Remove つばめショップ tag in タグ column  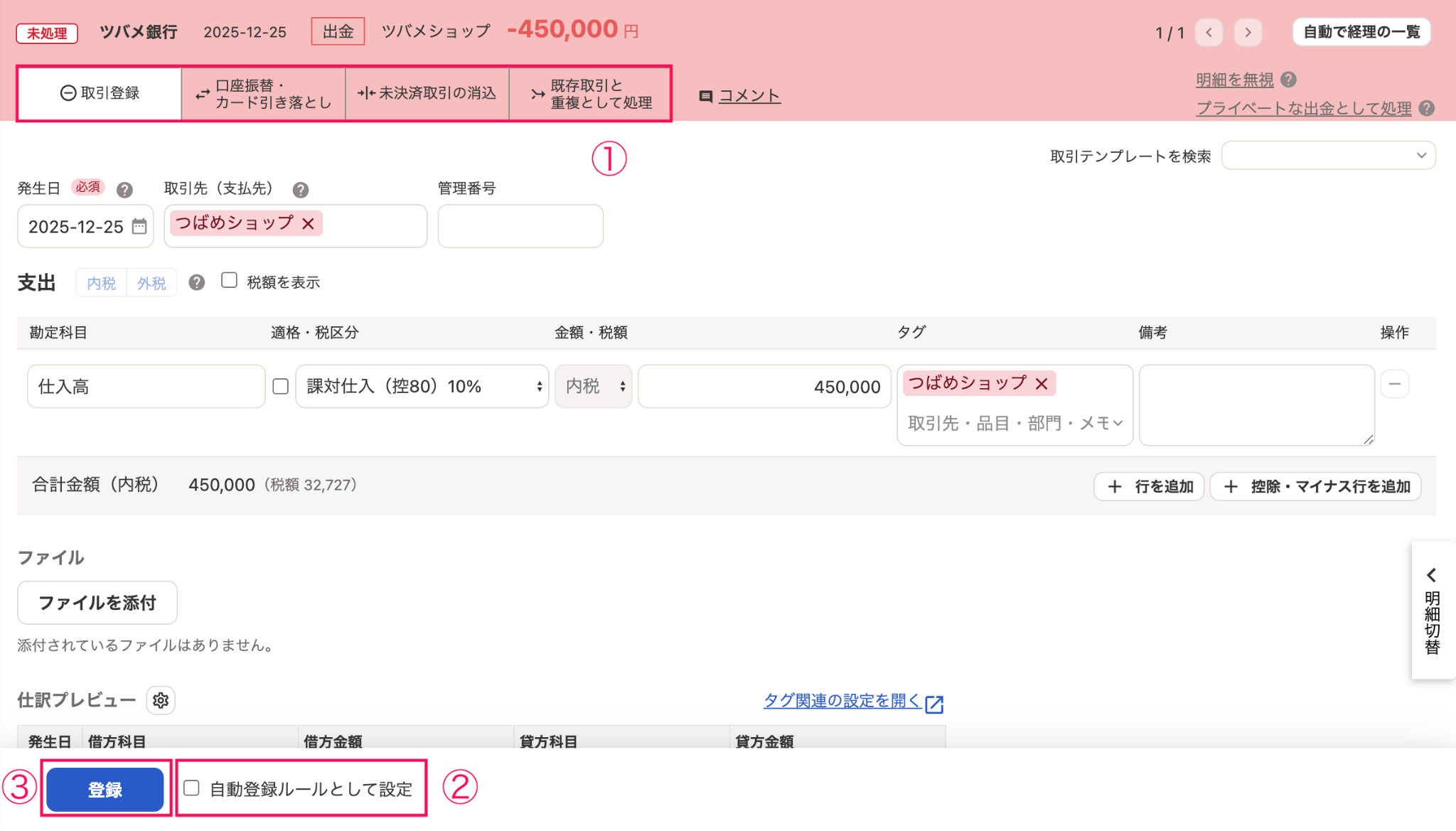(x=1042, y=384)
